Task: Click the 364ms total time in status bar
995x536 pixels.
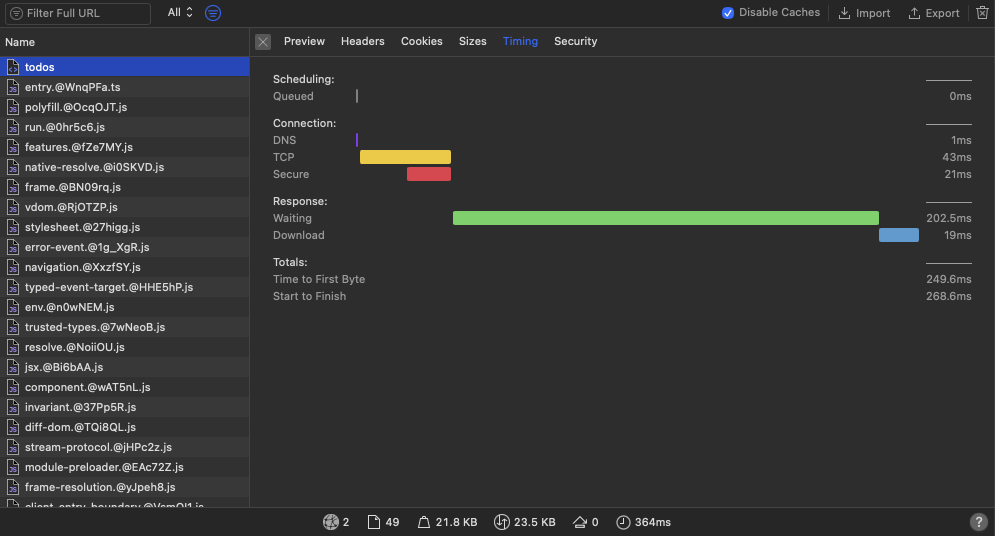Action: [653, 522]
